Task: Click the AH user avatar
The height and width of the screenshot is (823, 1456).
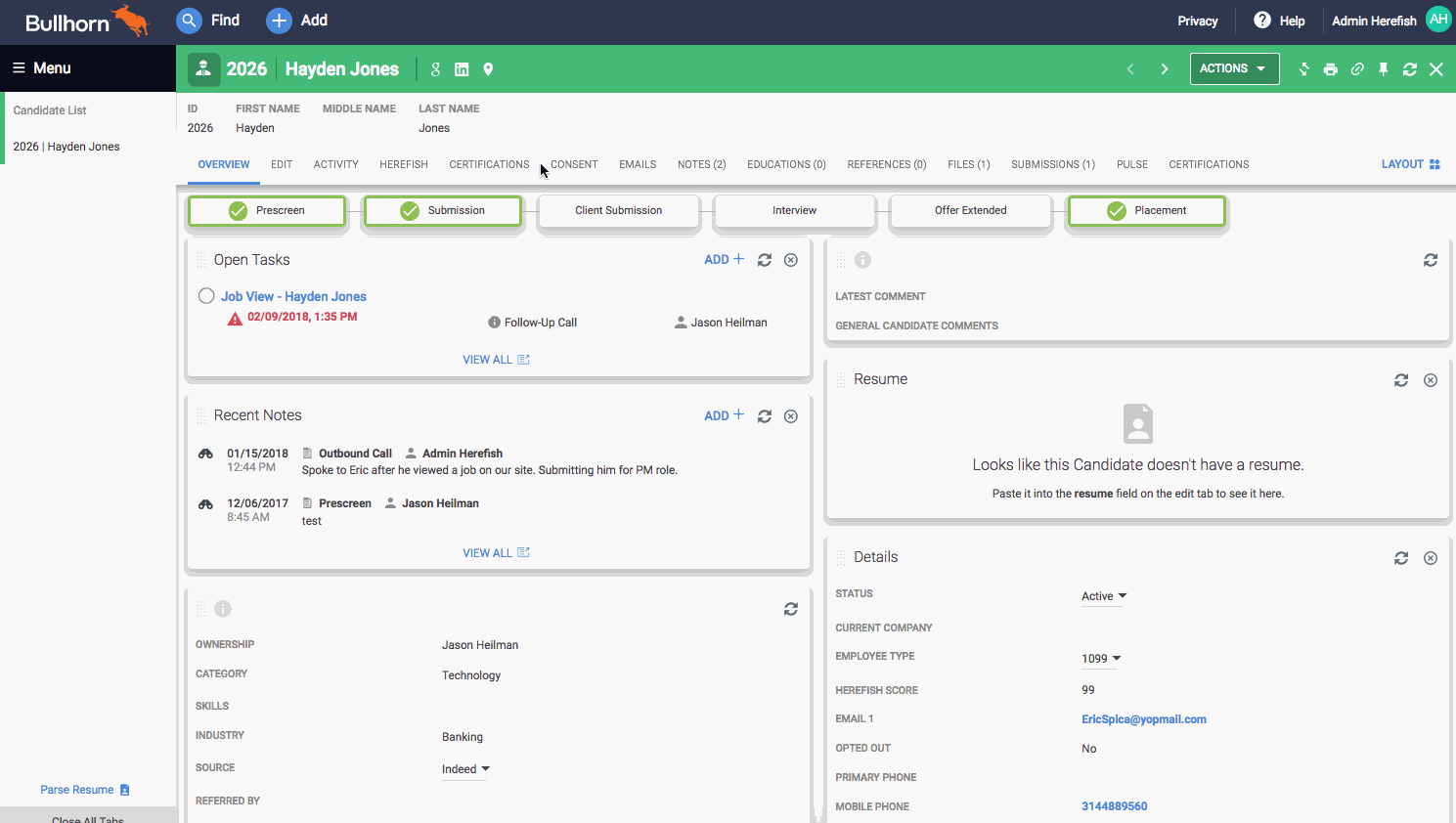Action: [1438, 20]
